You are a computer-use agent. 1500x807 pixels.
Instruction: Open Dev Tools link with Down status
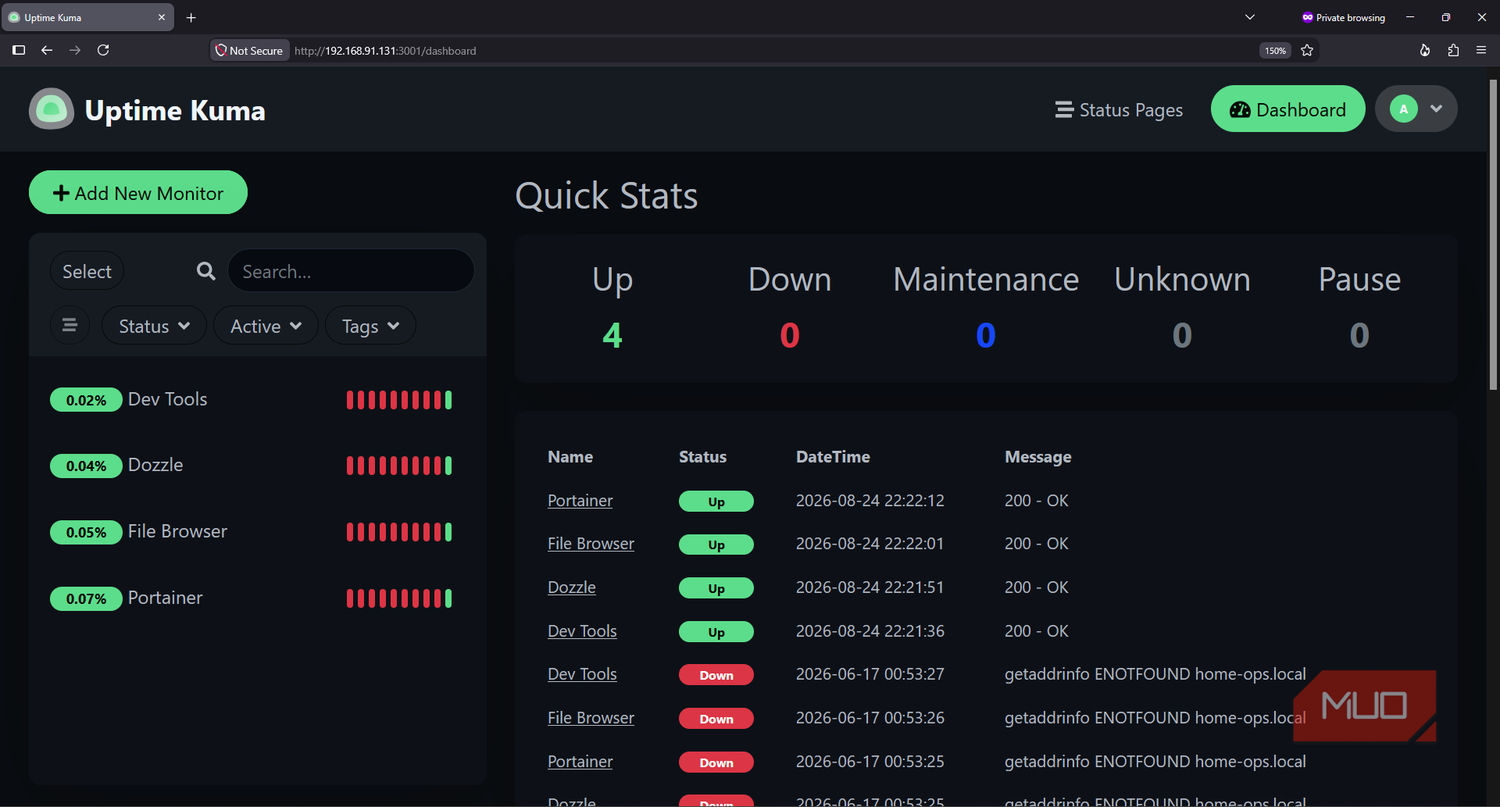click(x=582, y=675)
